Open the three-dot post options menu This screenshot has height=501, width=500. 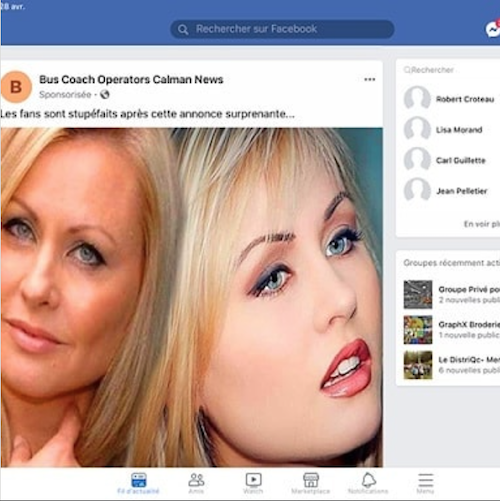pos(370,79)
